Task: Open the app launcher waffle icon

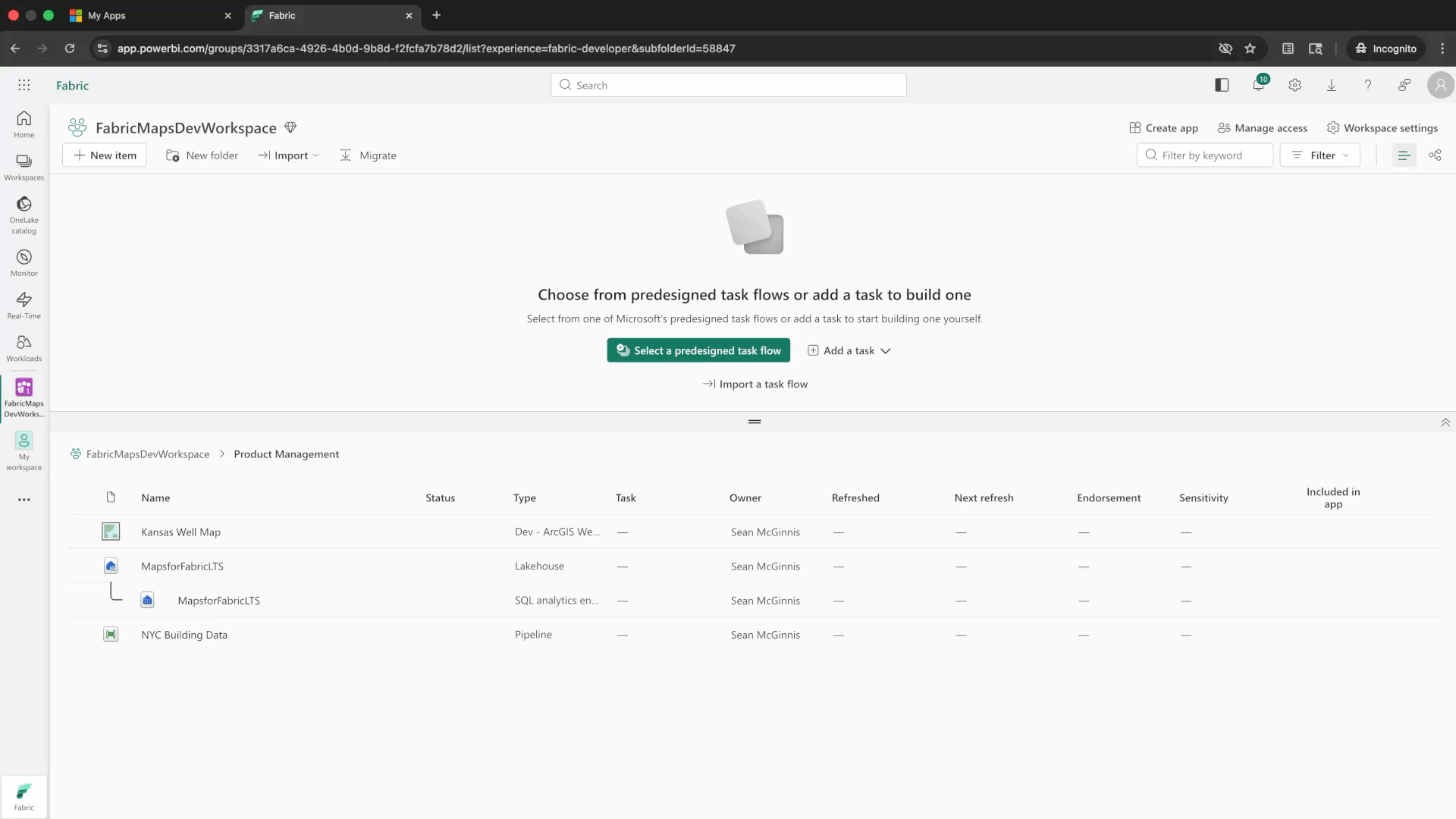Action: (x=24, y=85)
